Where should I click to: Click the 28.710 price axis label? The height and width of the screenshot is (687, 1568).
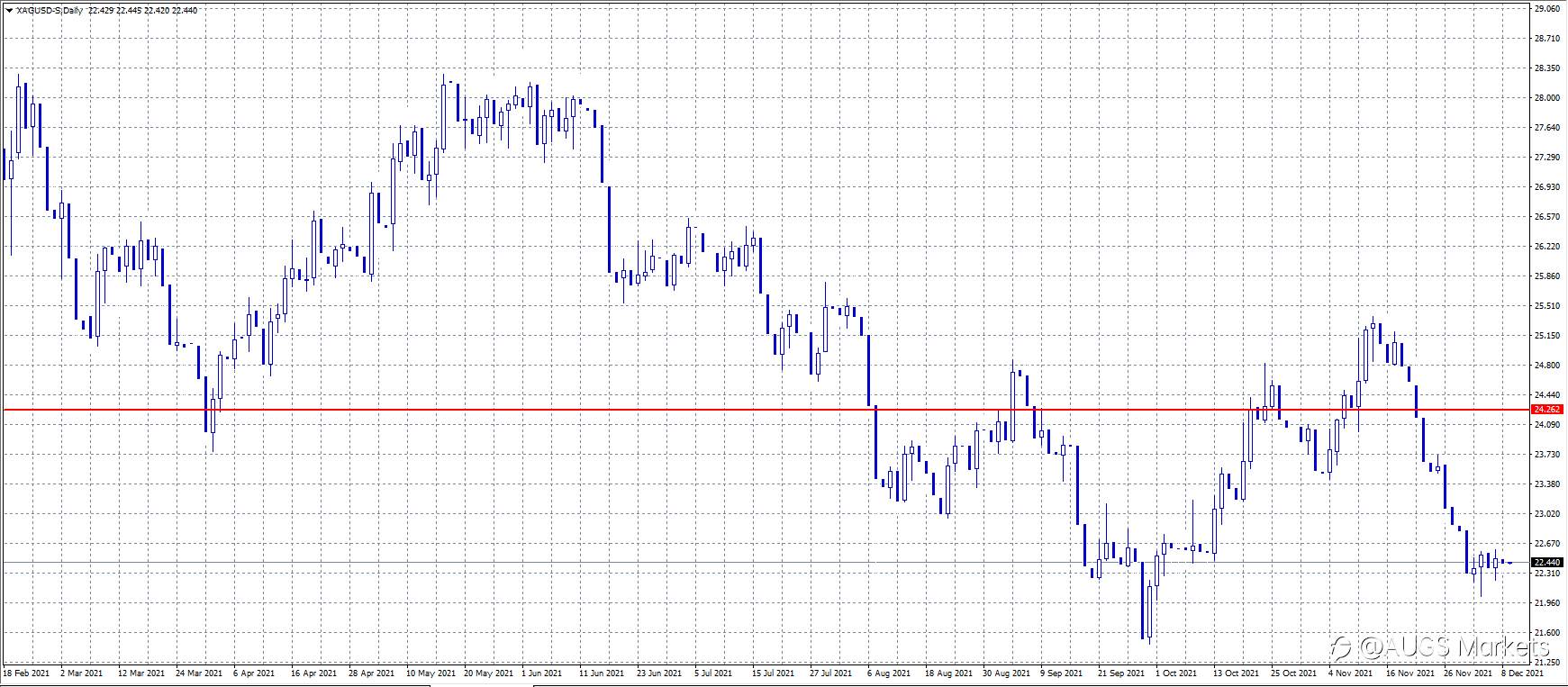point(1546,39)
